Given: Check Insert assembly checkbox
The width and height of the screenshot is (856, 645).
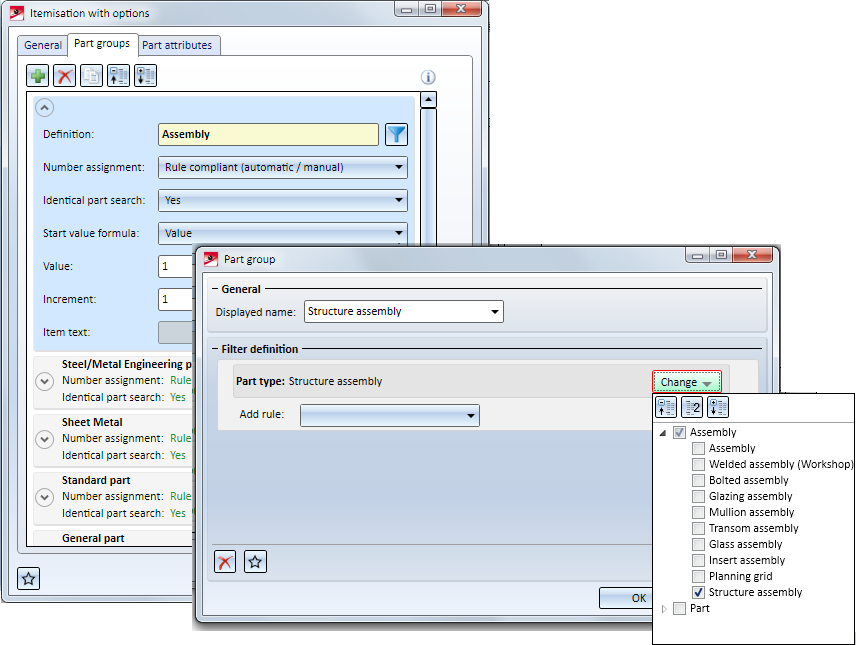Looking at the screenshot, I should pos(698,560).
